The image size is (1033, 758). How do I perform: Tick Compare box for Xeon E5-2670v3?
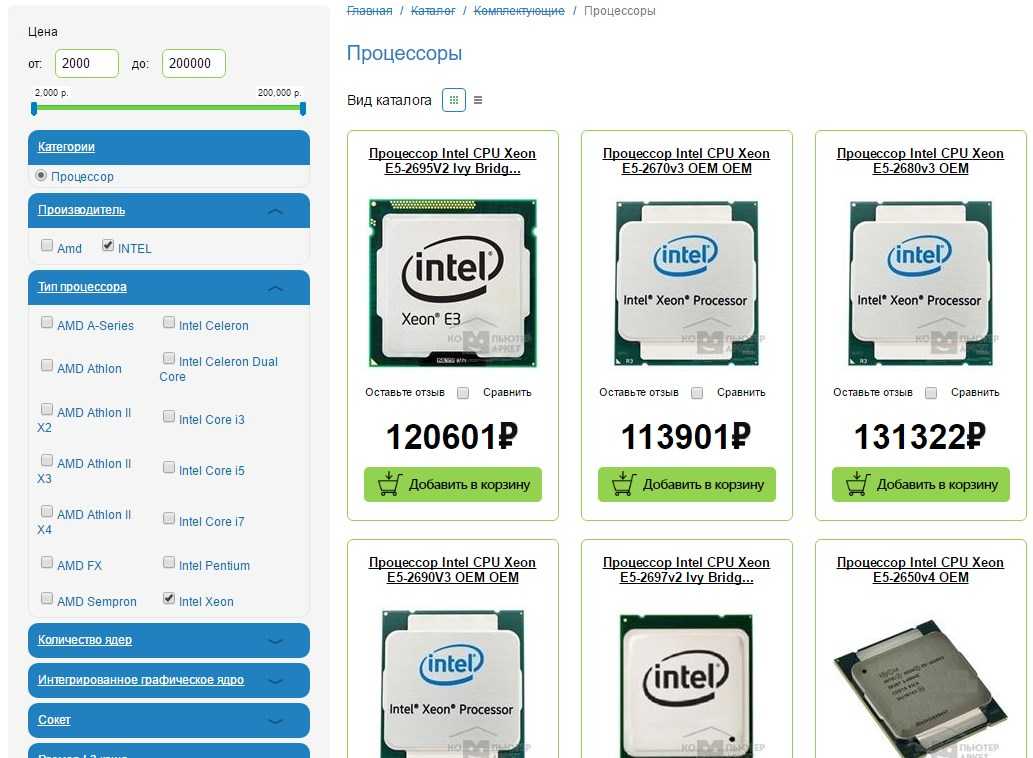pos(697,393)
